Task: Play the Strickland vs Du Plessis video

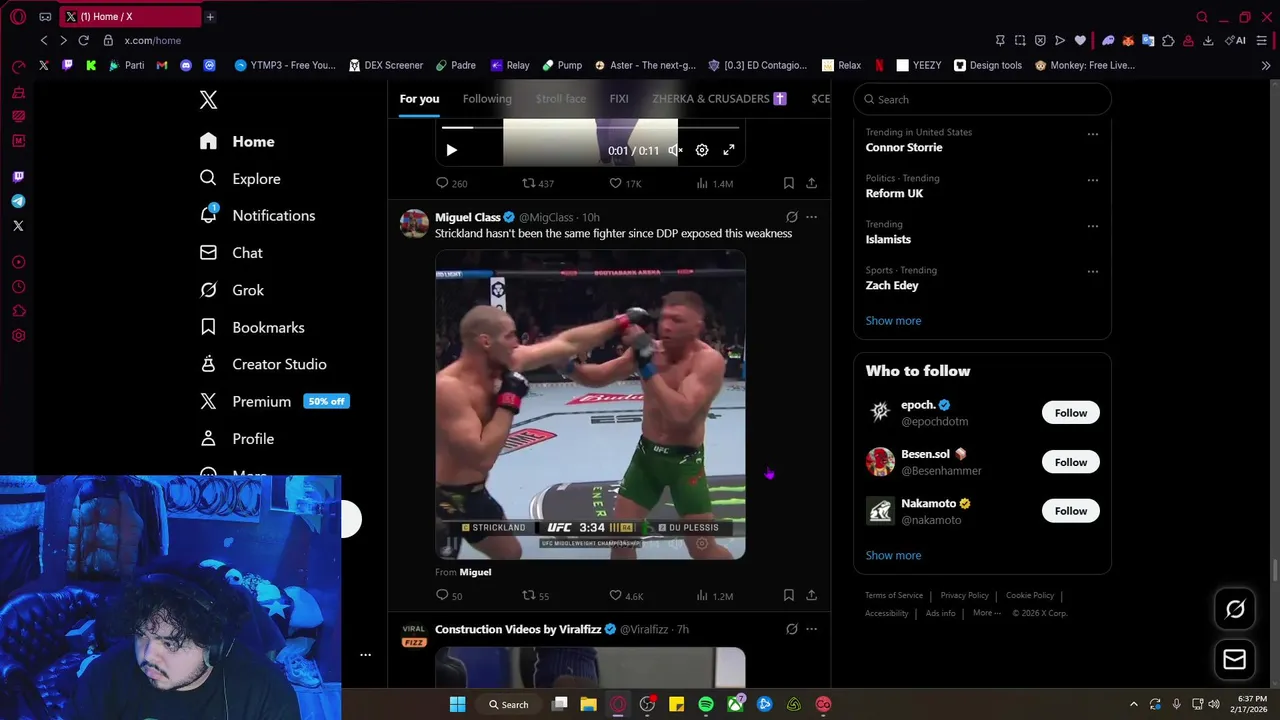Action: (590, 404)
